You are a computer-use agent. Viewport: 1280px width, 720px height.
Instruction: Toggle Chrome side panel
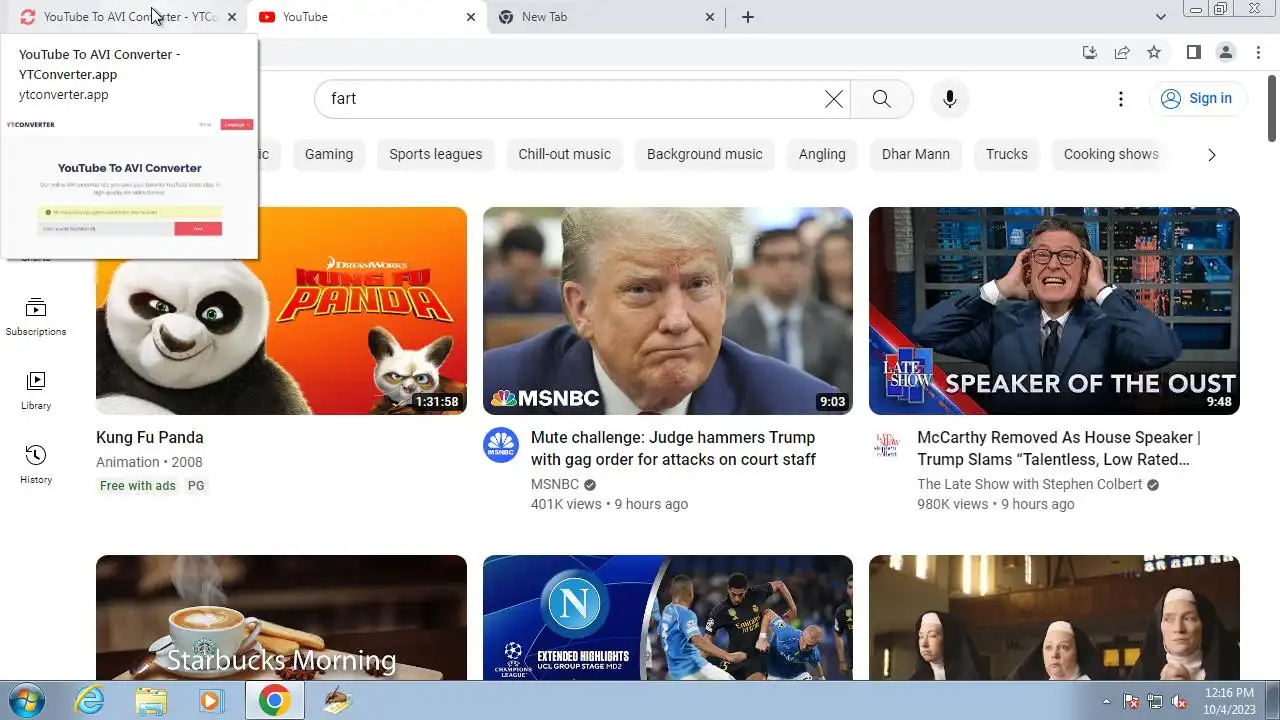(1193, 52)
